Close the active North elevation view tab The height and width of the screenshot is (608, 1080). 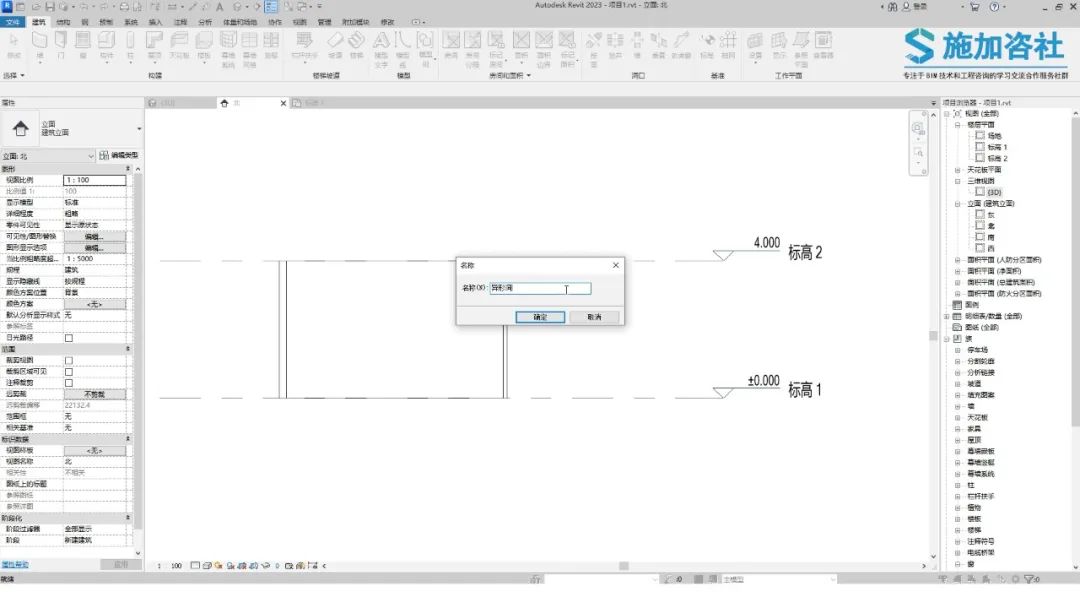click(x=283, y=103)
